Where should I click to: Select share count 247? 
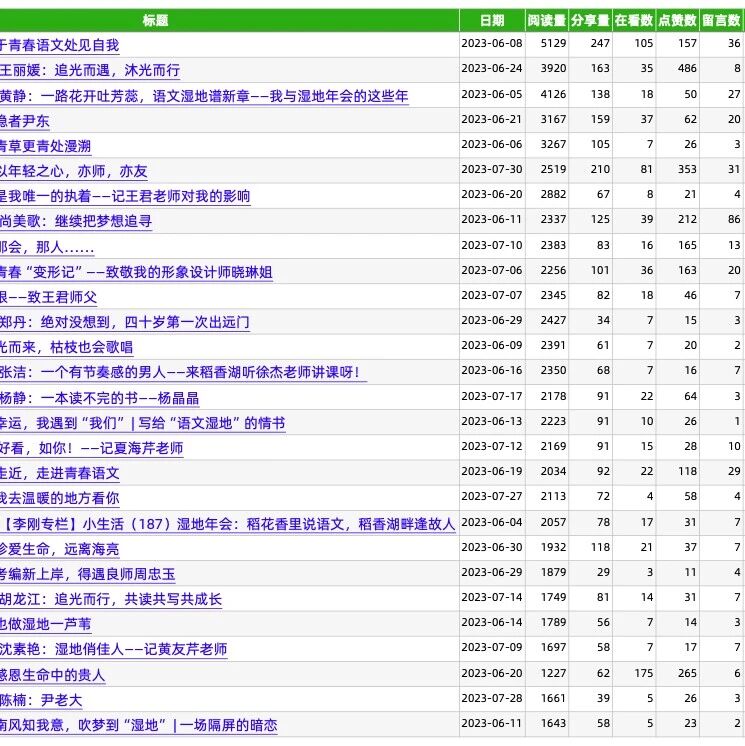tap(600, 43)
